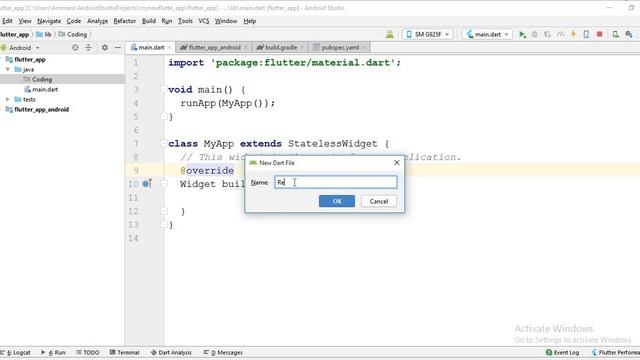Open the Flutter Performance tool window

click(616, 352)
